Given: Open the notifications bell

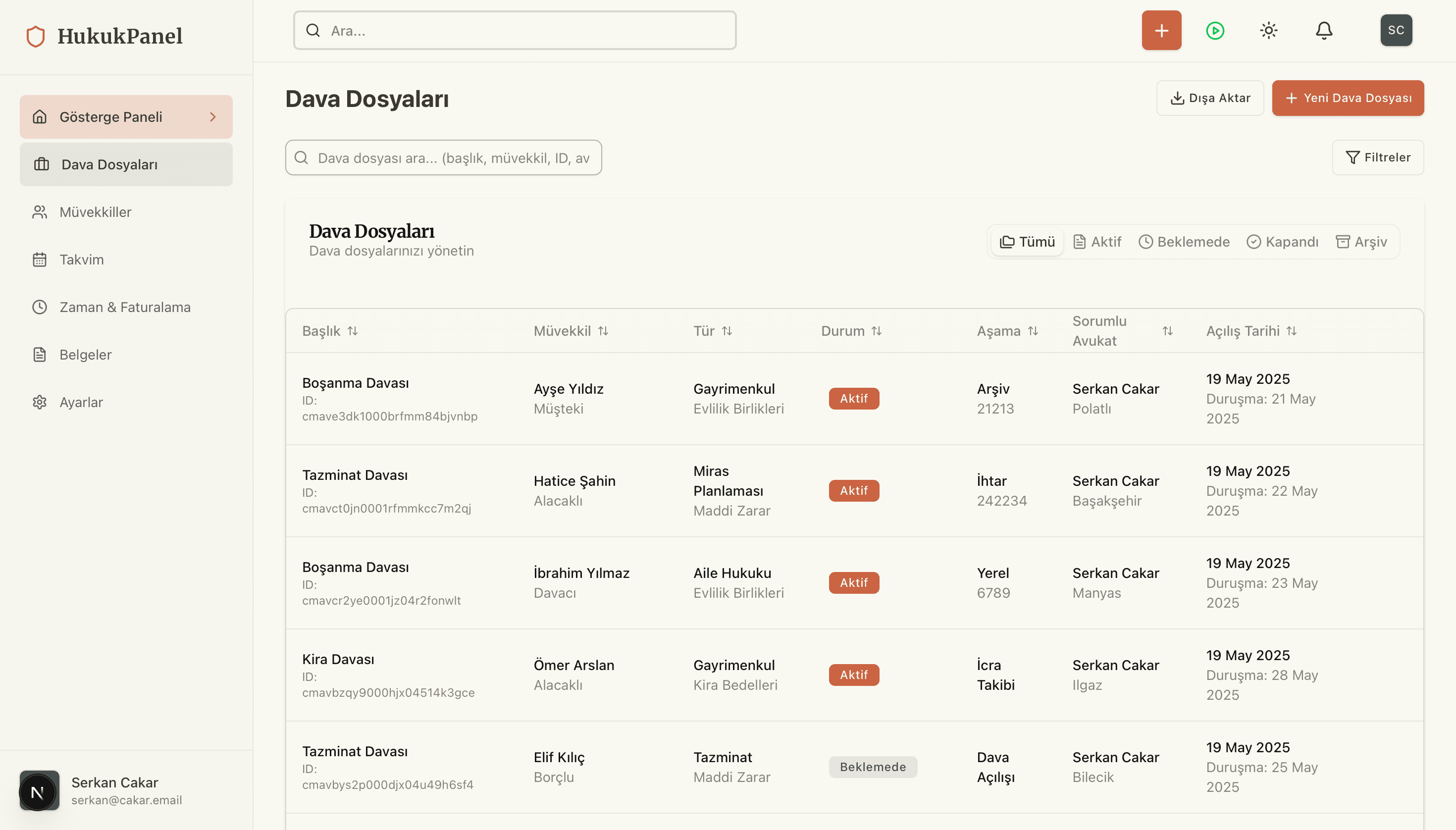Looking at the screenshot, I should tap(1324, 30).
